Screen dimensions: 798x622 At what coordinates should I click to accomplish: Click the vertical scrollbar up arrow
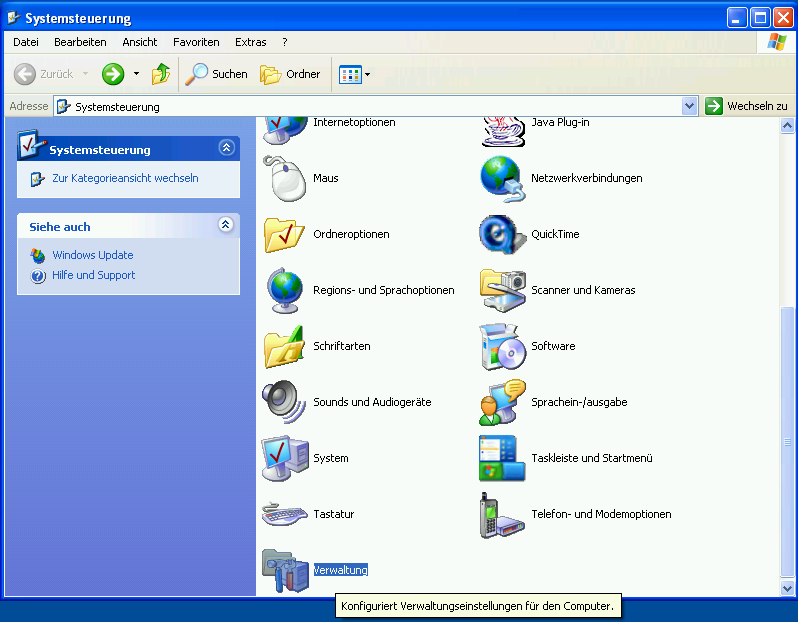(788, 124)
